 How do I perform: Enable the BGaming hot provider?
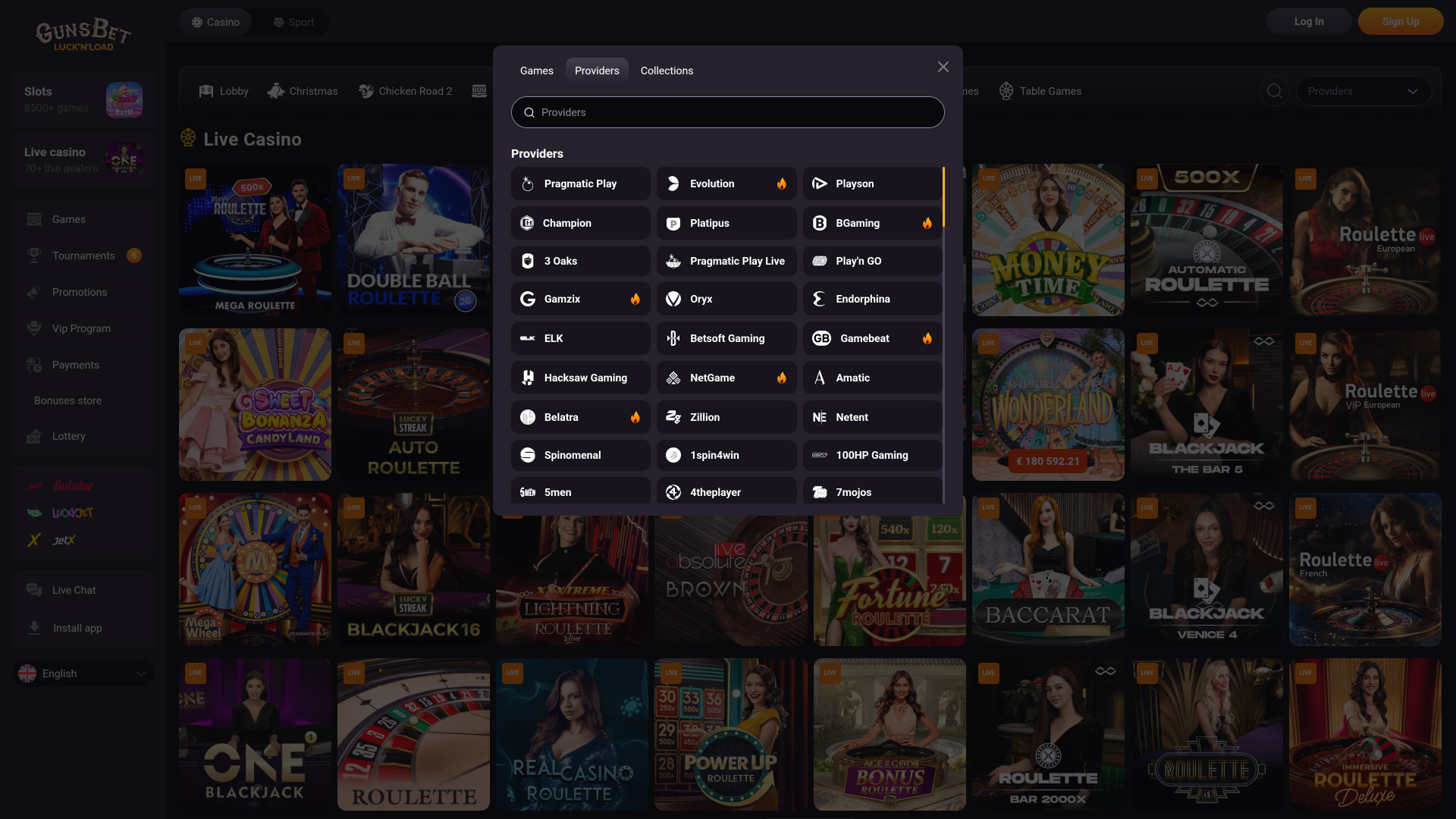click(x=872, y=223)
